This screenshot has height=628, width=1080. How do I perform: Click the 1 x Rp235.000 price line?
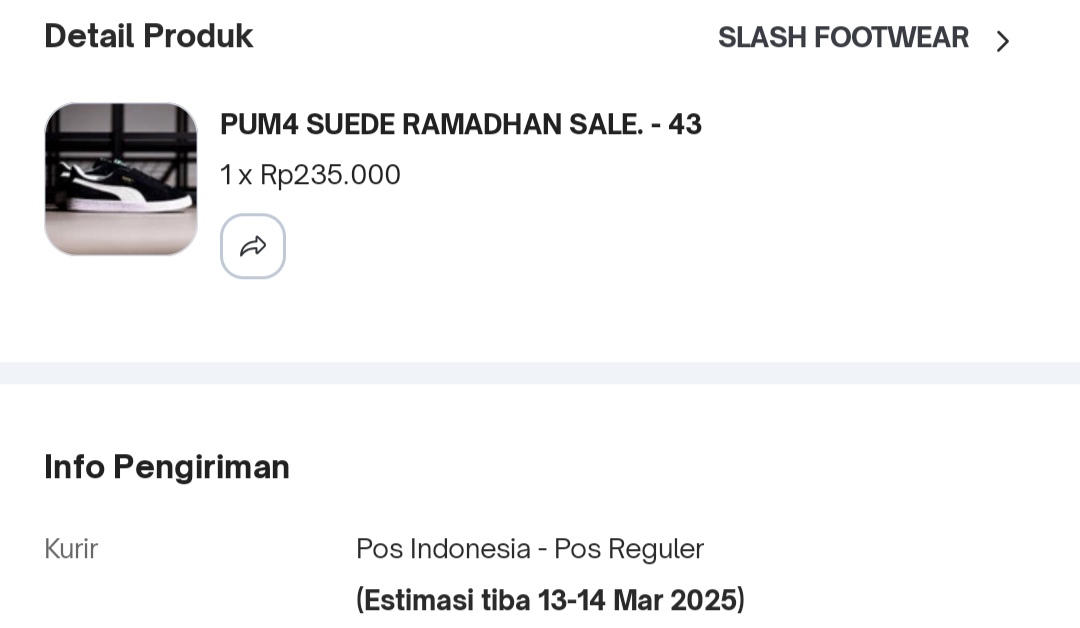(310, 175)
